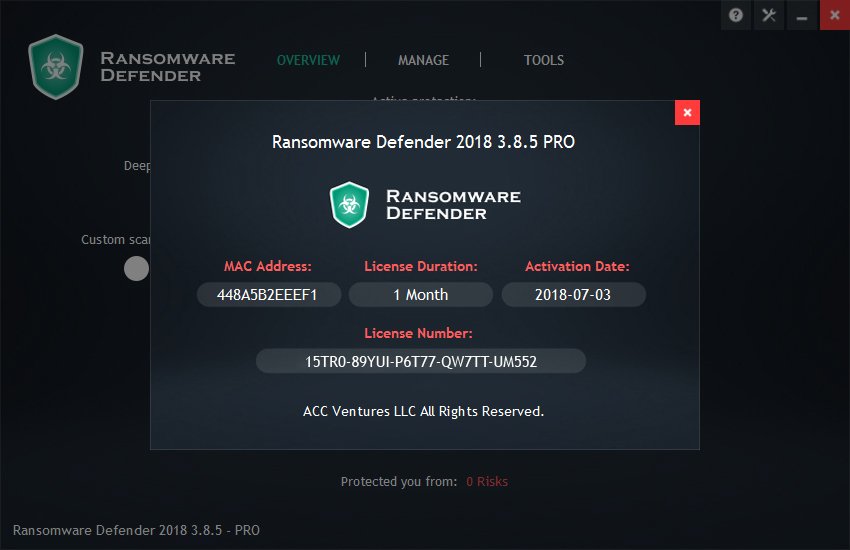Switch to the Overview tab
850x550 pixels.
pos(308,60)
